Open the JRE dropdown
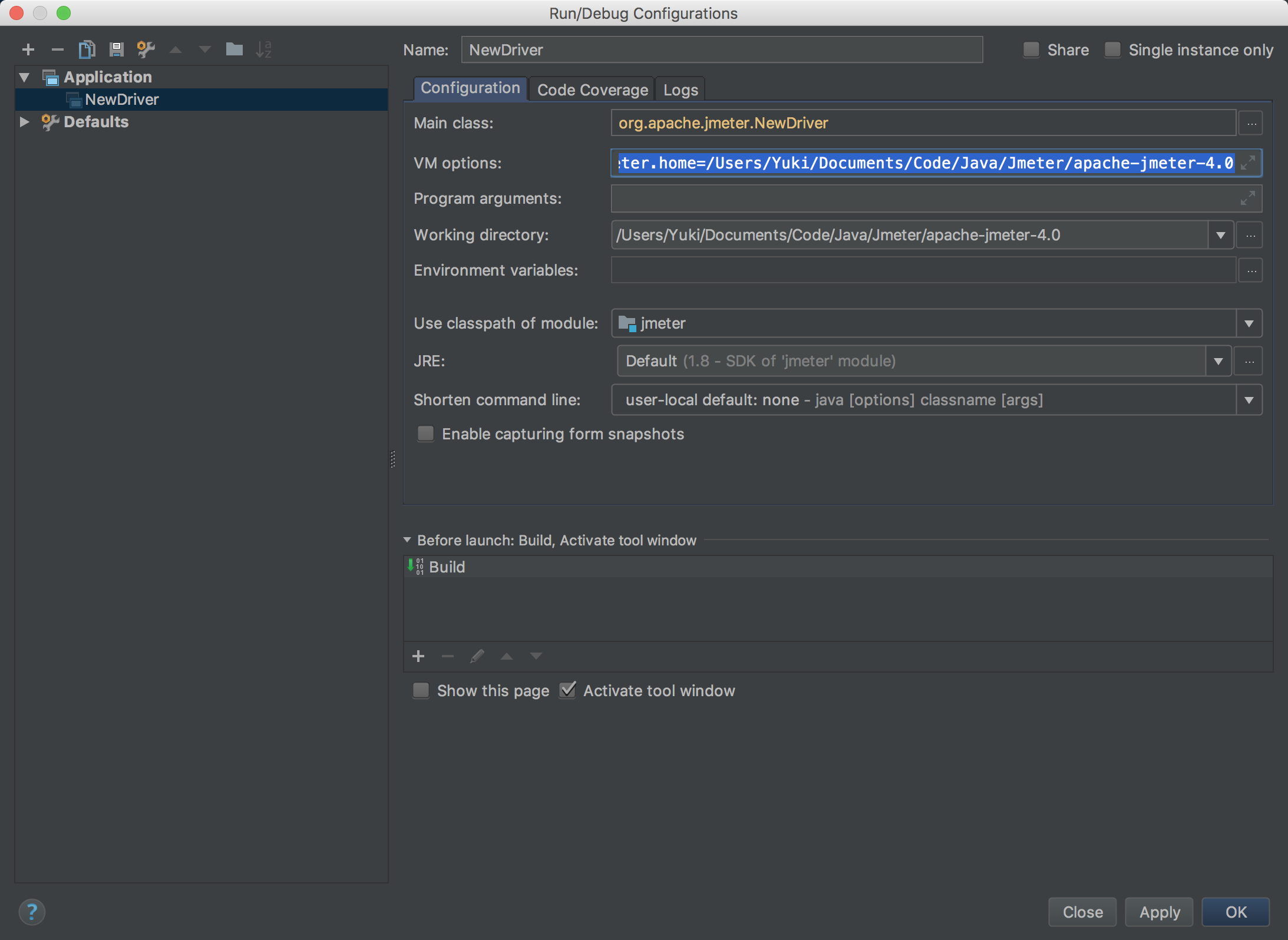Image resolution: width=1288 pixels, height=940 pixels. click(x=1218, y=361)
